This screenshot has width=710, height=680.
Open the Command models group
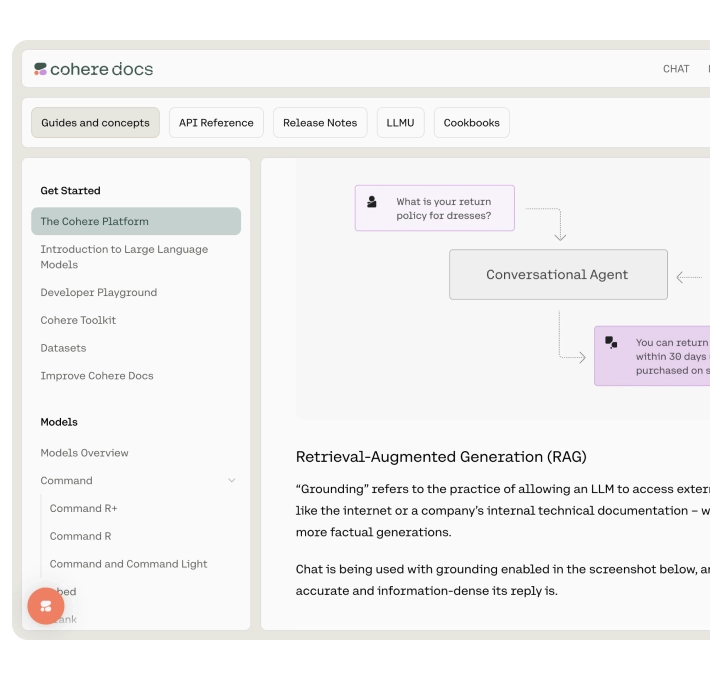[66, 480]
